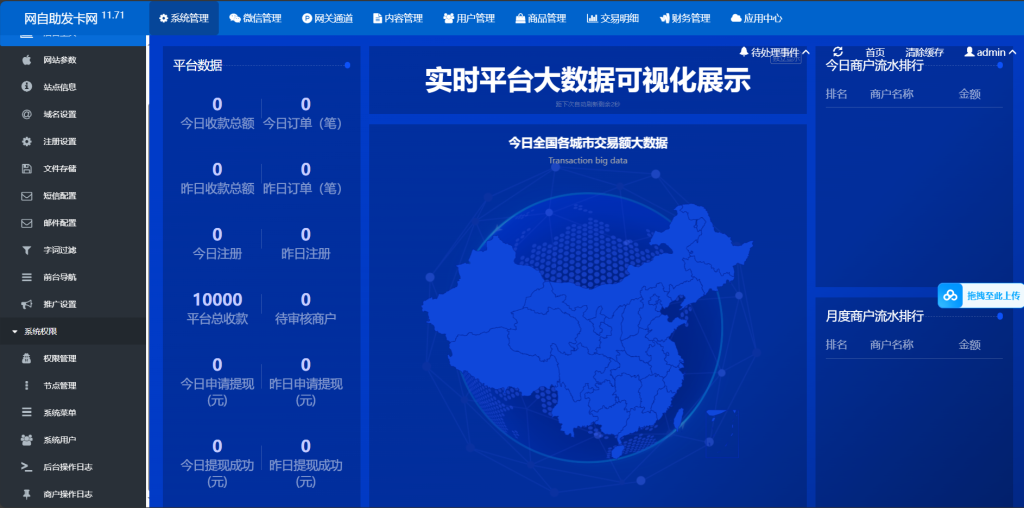Switch to 商品管理 tab
Image resolution: width=1024 pixels, height=508 pixels.
pos(540,18)
